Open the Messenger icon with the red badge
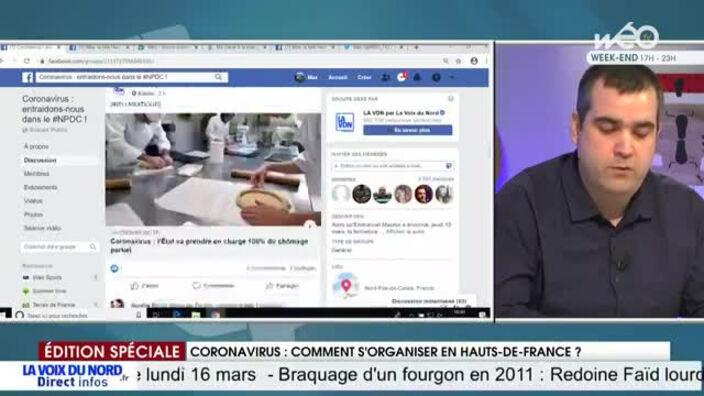Screen dimensions: 704x396 [401, 77]
